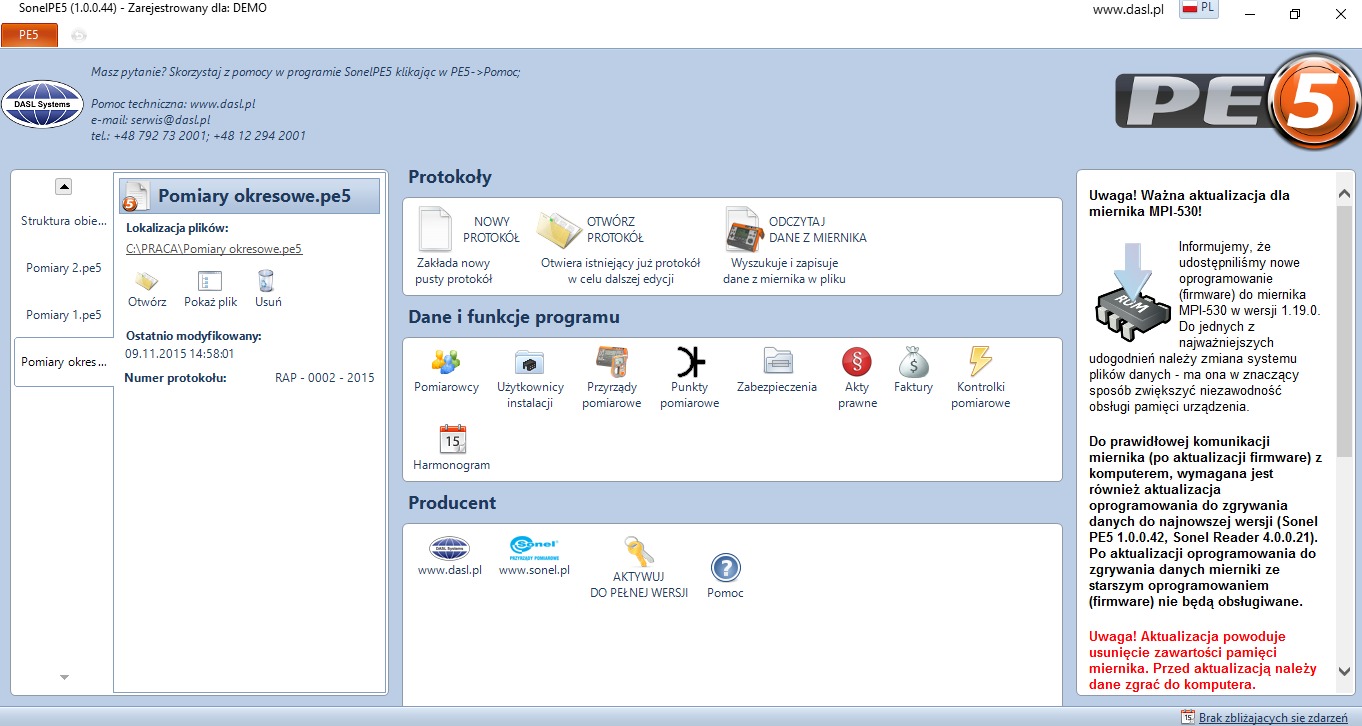Screen dimensions: 1362x726
Task: Open Przyrządy pomiarowe instruments
Action: (611, 362)
